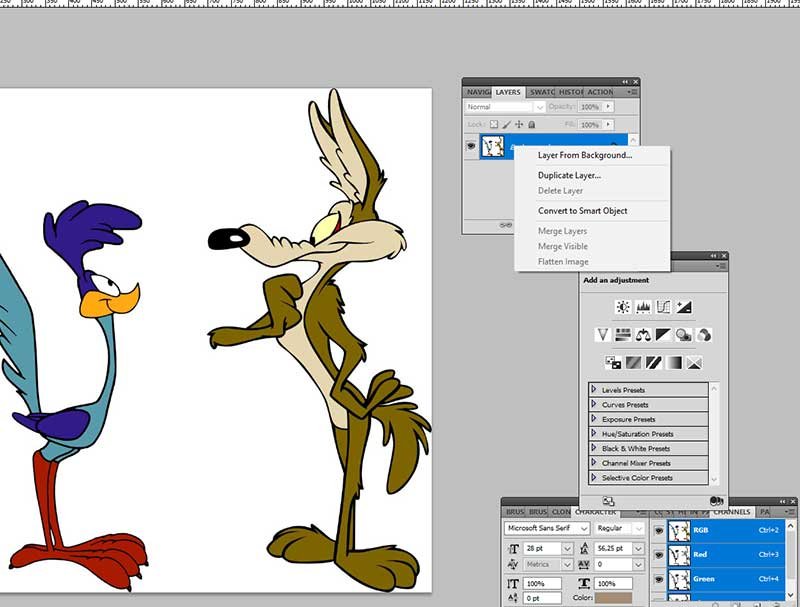Open the 56.25 pt leading dropdown
Viewport: 800px width, 607px height.
pos(638,548)
